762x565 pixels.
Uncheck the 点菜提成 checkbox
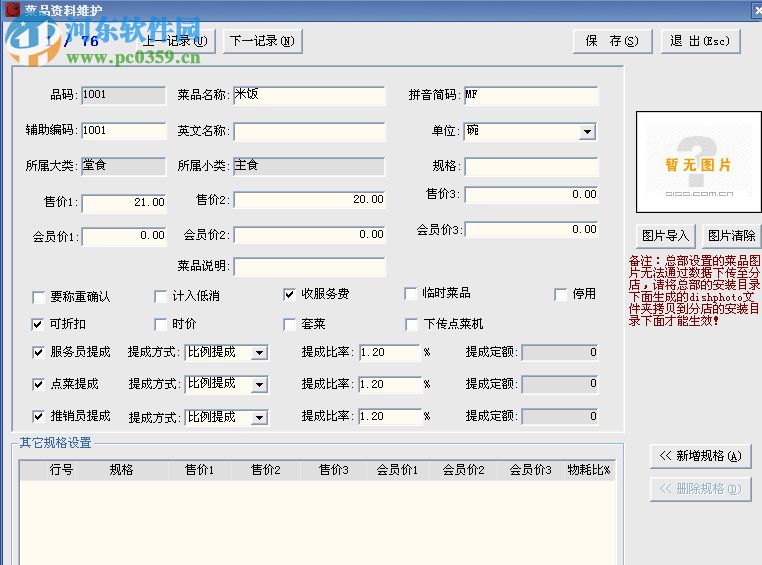38,384
